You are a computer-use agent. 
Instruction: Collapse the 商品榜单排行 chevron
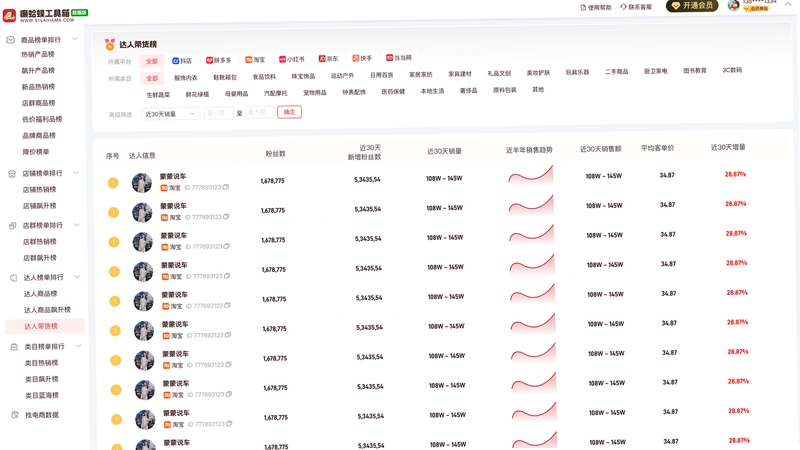click(74, 39)
